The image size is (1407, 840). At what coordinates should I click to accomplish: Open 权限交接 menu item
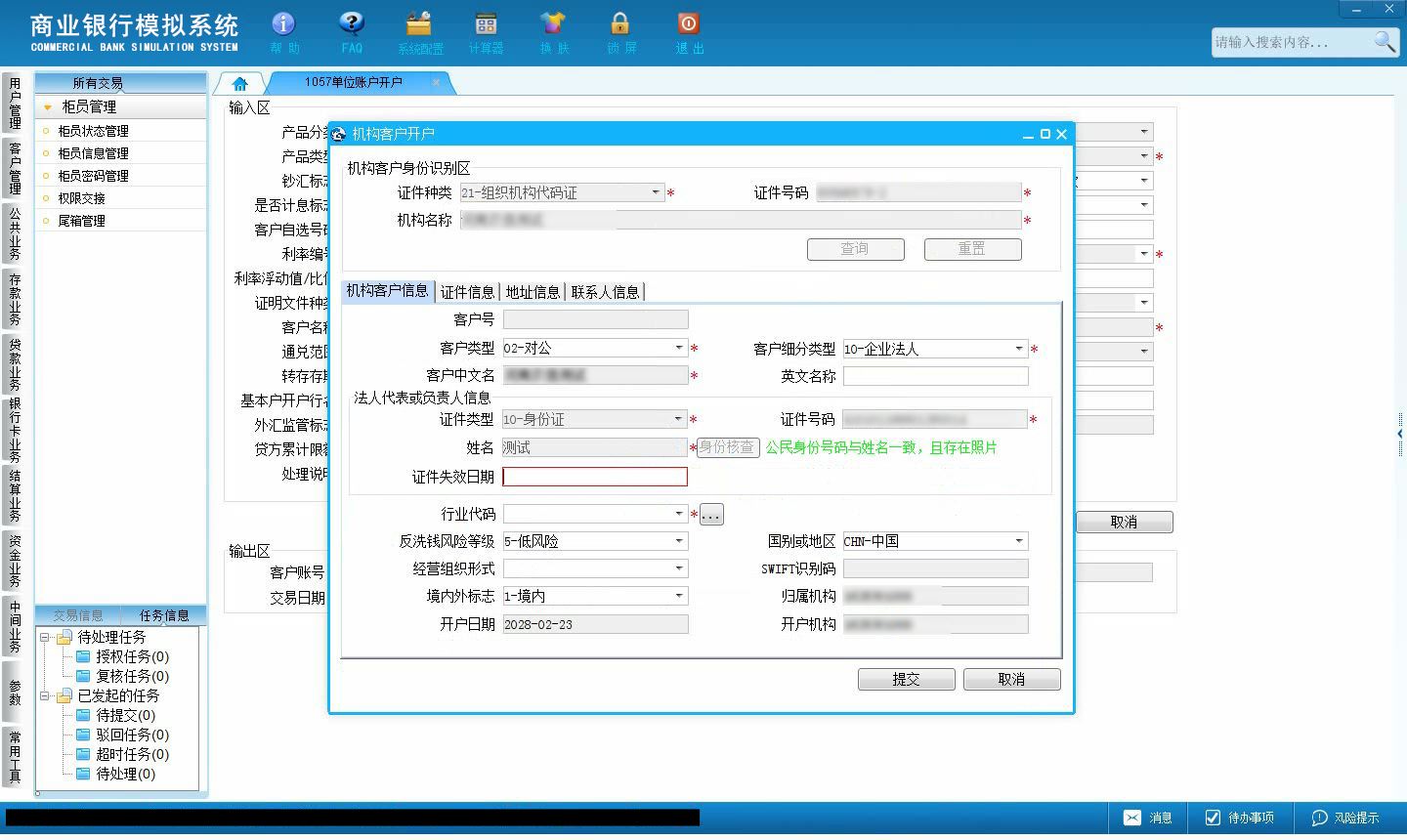(81, 198)
